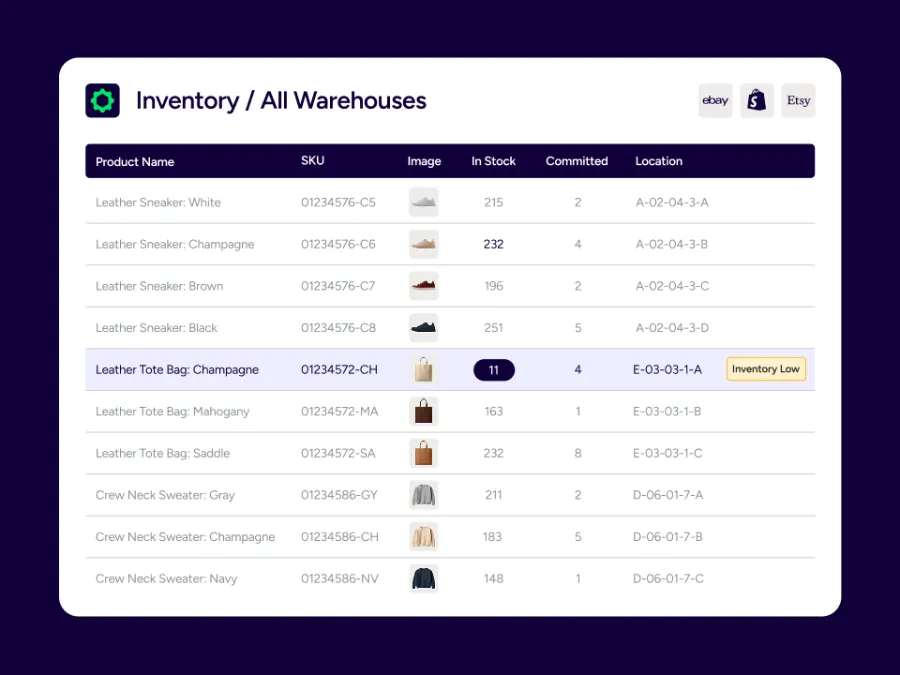The width and height of the screenshot is (900, 675).
Task: Click the Location column header
Action: click(658, 161)
